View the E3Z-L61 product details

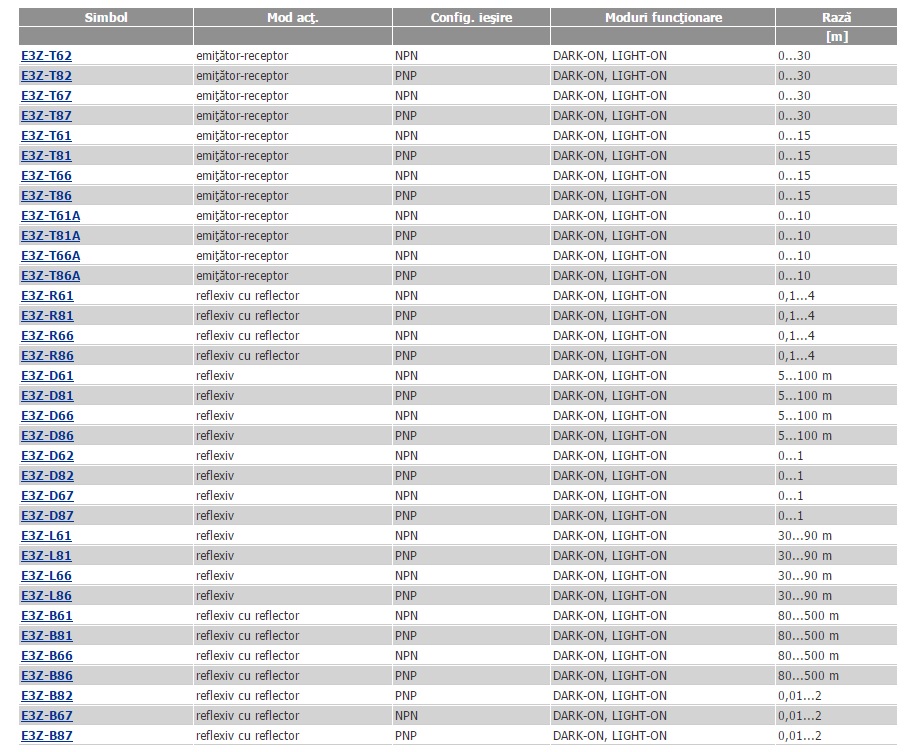tap(46, 536)
